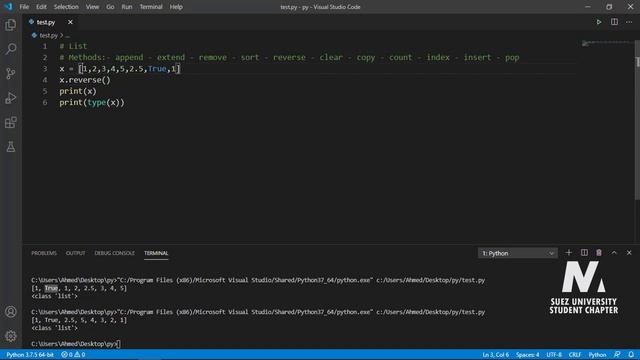Open the Terminal menu
The width and height of the screenshot is (640, 360).
(151, 7)
